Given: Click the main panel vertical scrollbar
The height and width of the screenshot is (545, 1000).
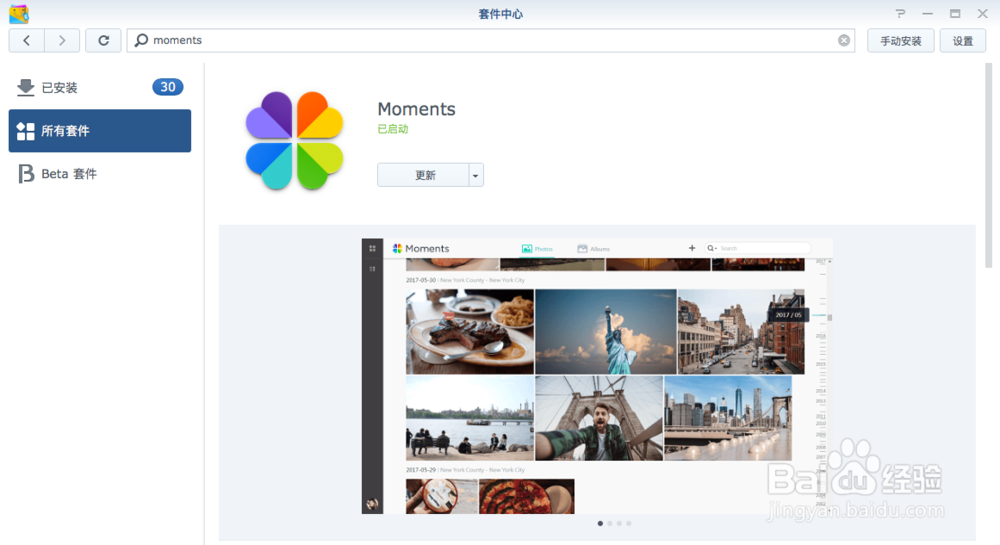Looking at the screenshot, I should click(989, 166).
